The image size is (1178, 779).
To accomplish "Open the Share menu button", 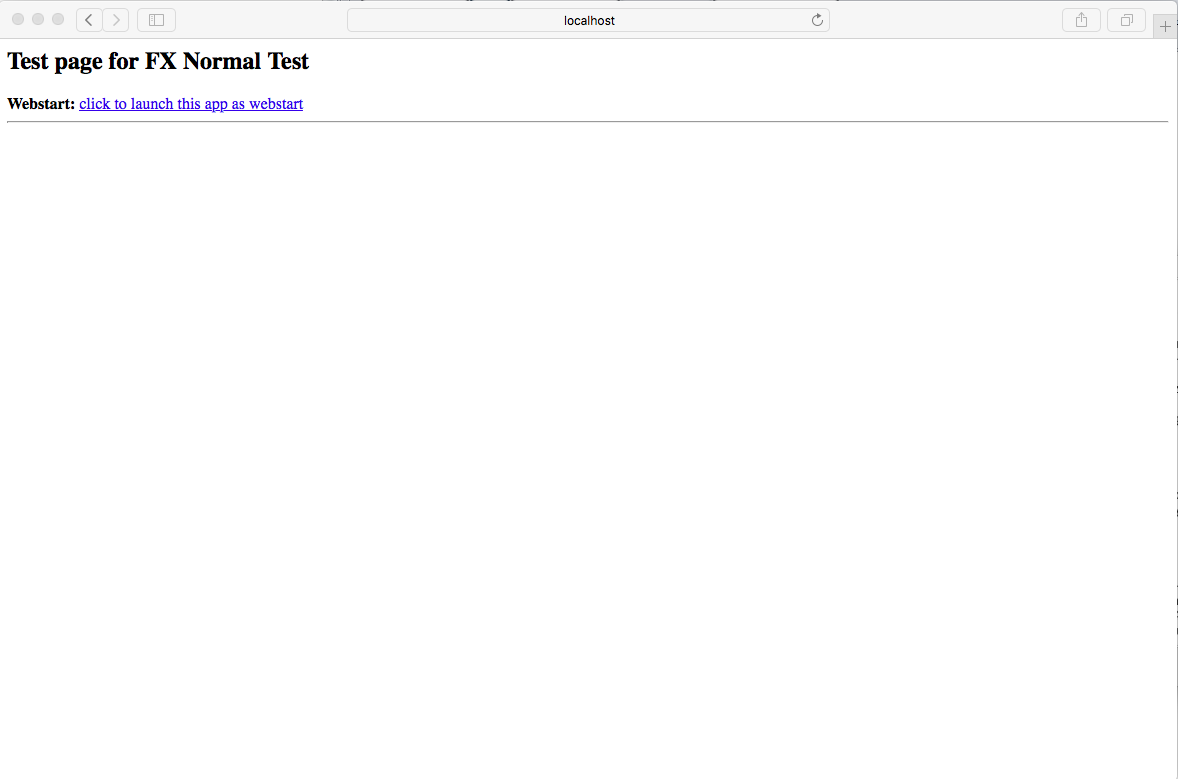I will point(1081,20).
